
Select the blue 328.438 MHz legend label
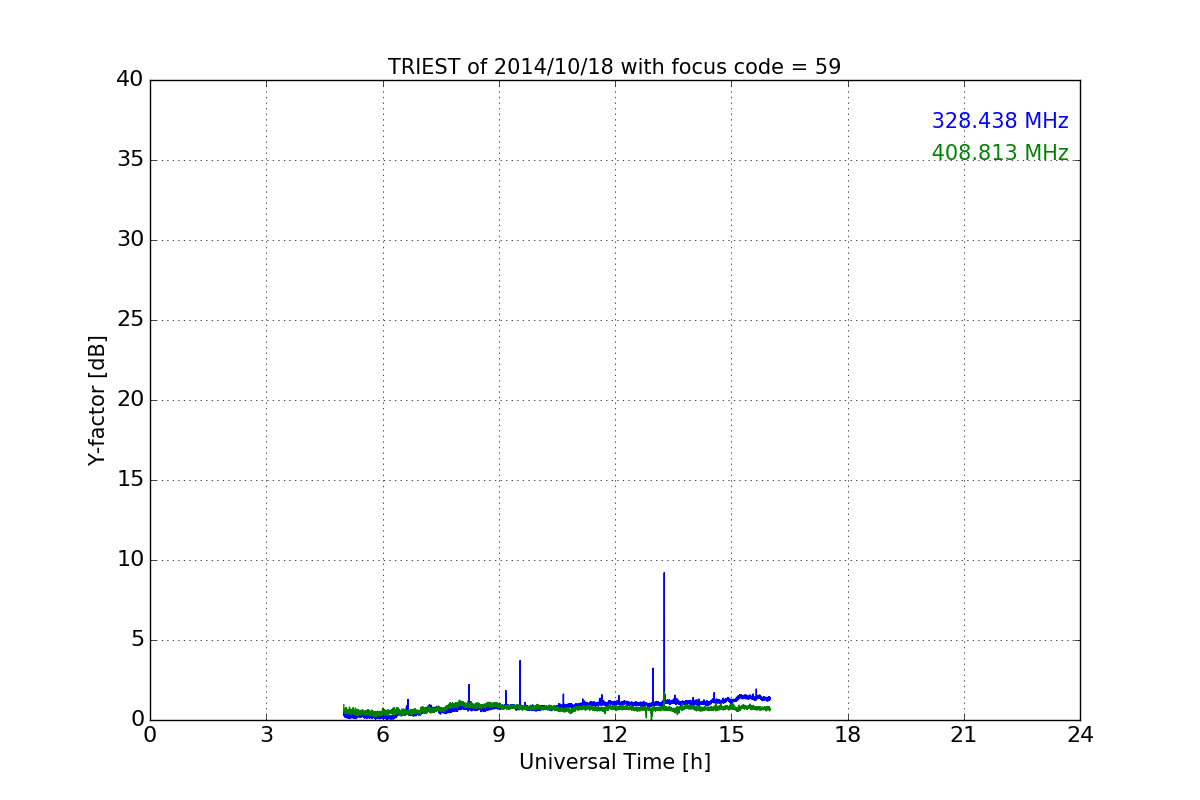click(1000, 121)
